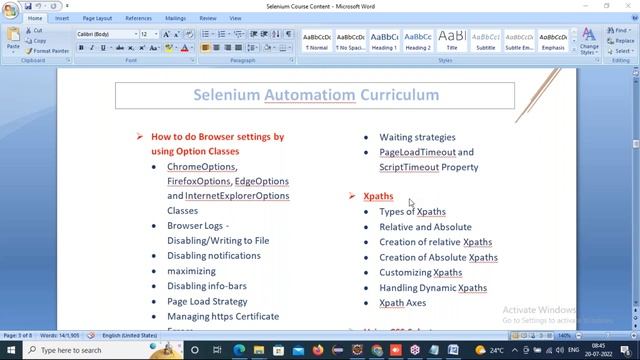The image size is (640, 360).
Task: Toggle Italic formatting
Action: pyautogui.click(x=92, y=48)
